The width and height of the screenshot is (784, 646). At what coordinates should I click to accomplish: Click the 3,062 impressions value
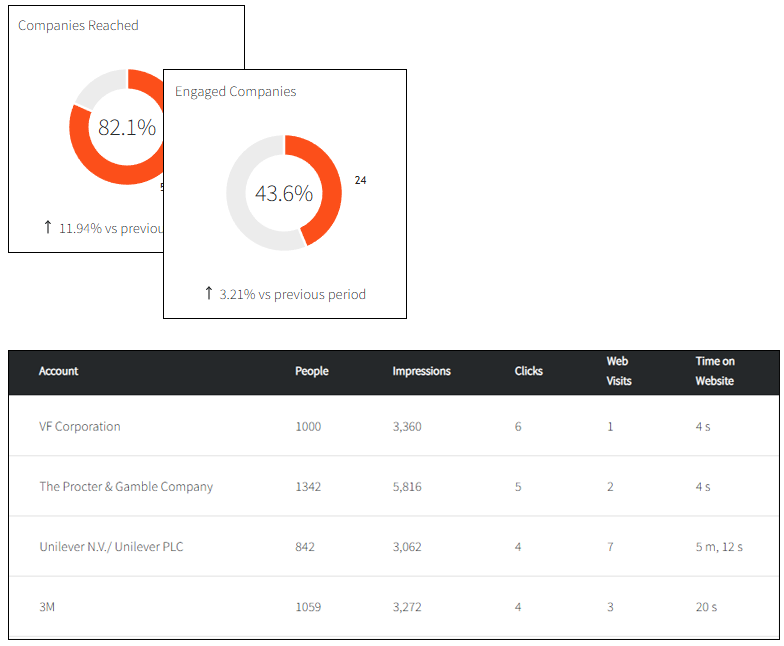pyautogui.click(x=407, y=546)
